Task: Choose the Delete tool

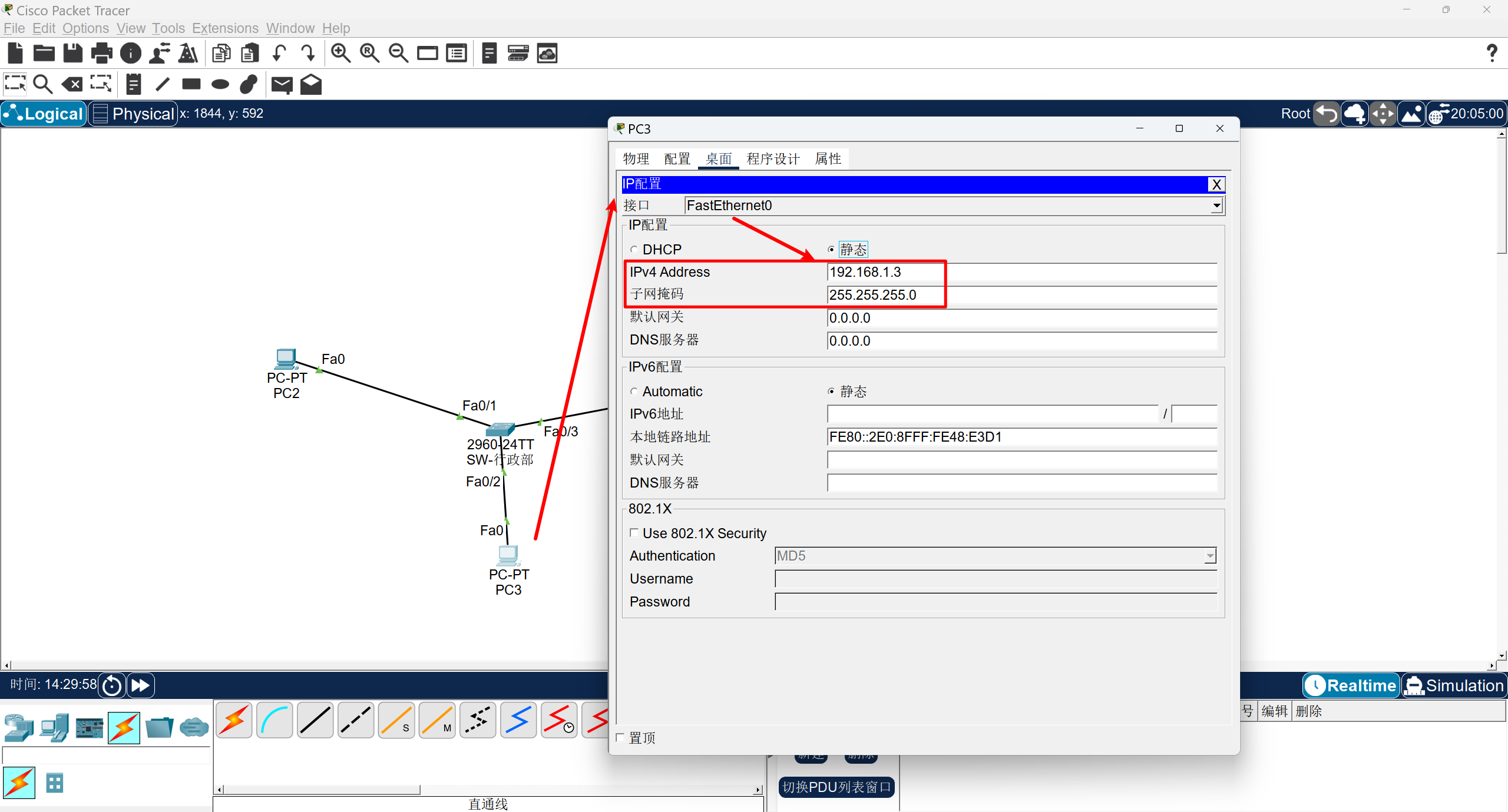Action: pyautogui.click(x=72, y=84)
